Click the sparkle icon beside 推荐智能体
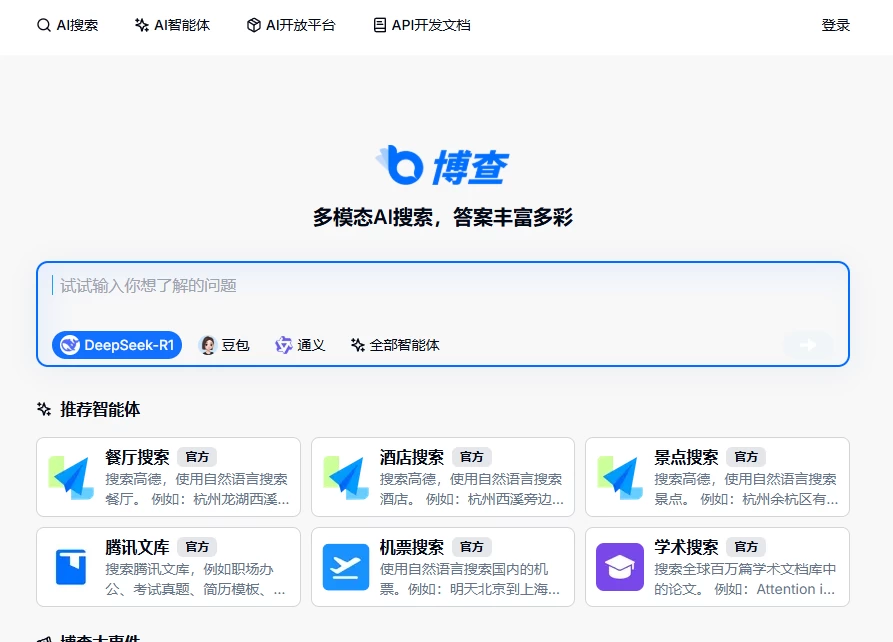The image size is (893, 642). pyautogui.click(x=42, y=408)
